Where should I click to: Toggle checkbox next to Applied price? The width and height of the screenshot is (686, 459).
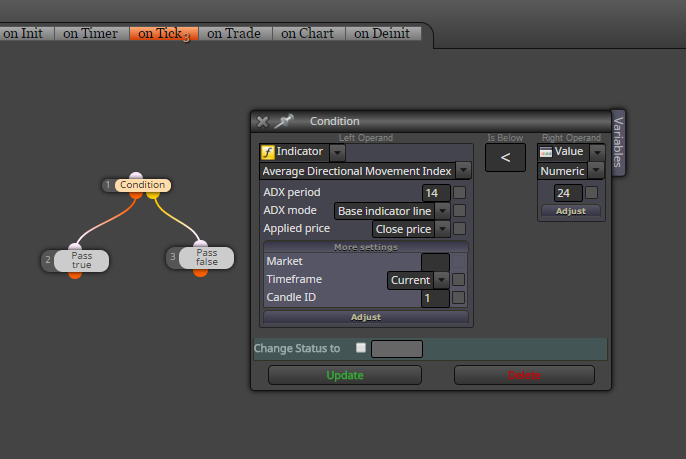pyautogui.click(x=459, y=228)
